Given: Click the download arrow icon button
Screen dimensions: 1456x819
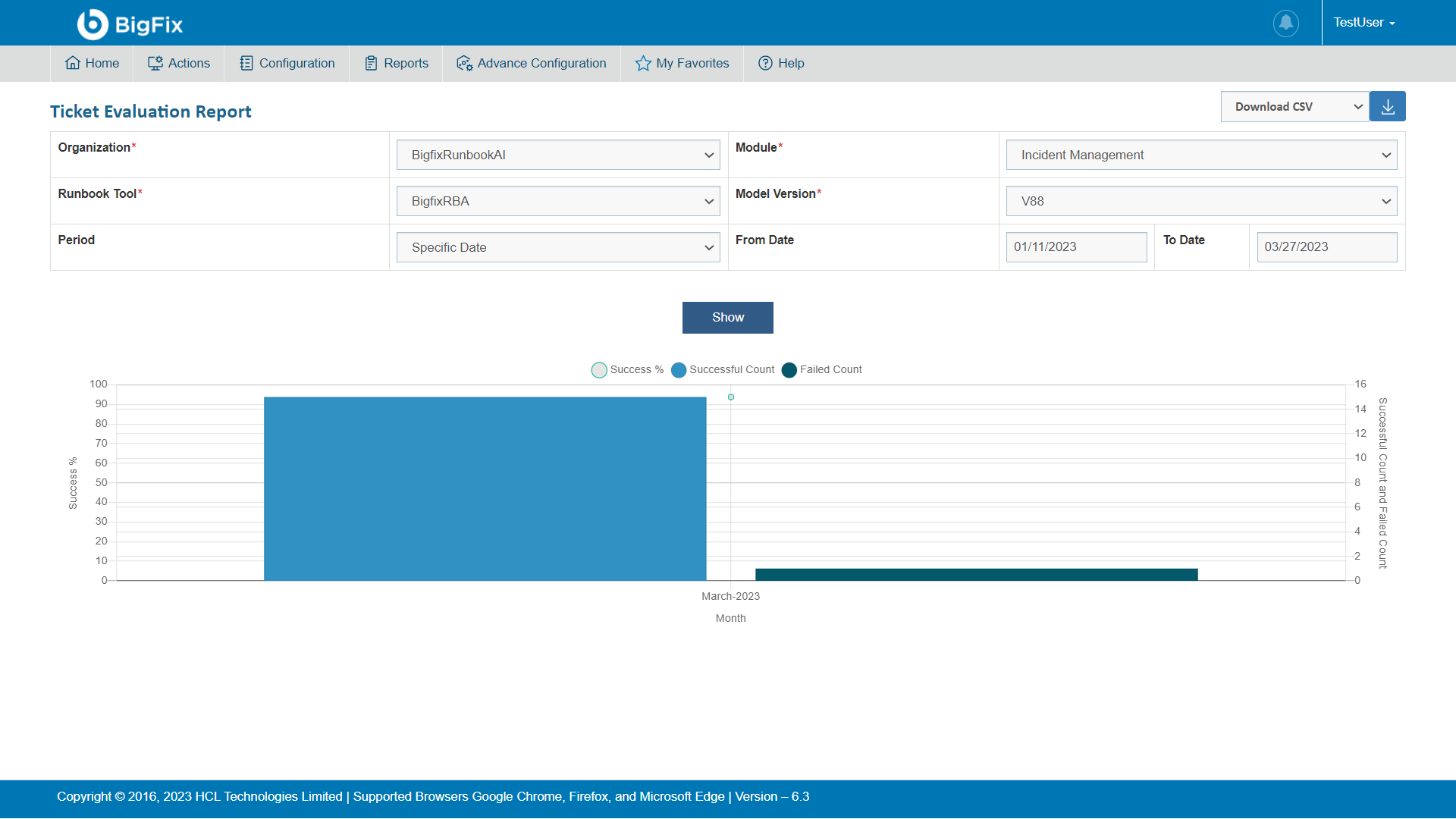Looking at the screenshot, I should tap(1387, 107).
